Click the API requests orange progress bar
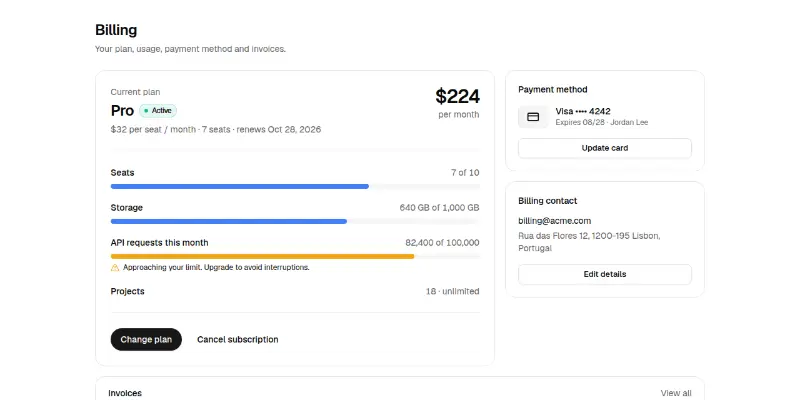Image resolution: width=800 pixels, height=400 pixels. coord(295,256)
